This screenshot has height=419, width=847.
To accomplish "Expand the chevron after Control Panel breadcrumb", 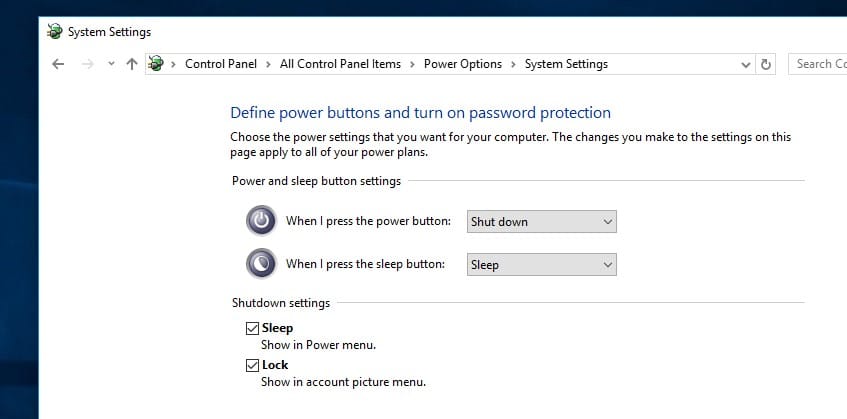I will (x=268, y=64).
